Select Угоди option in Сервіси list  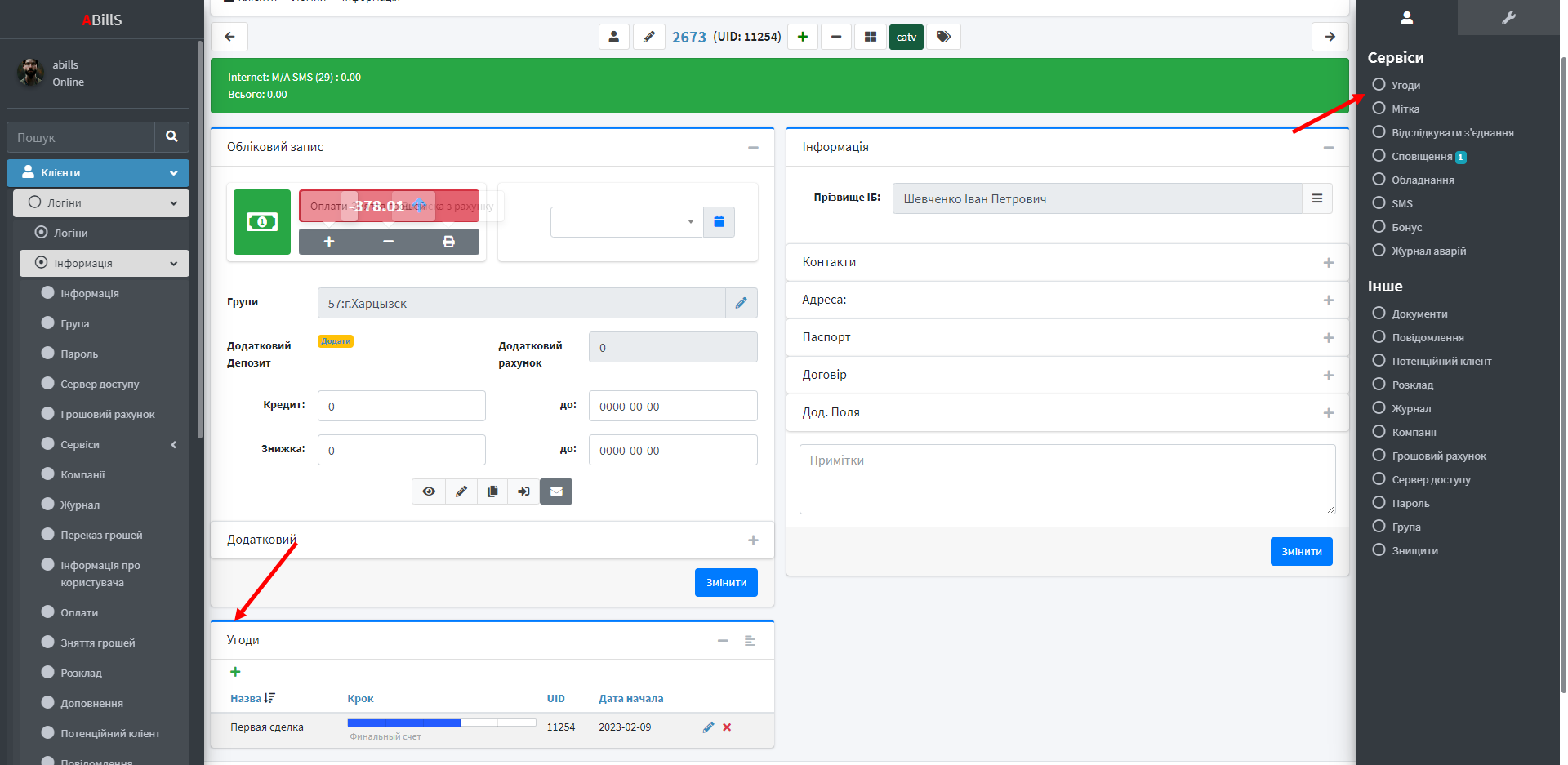click(1405, 85)
